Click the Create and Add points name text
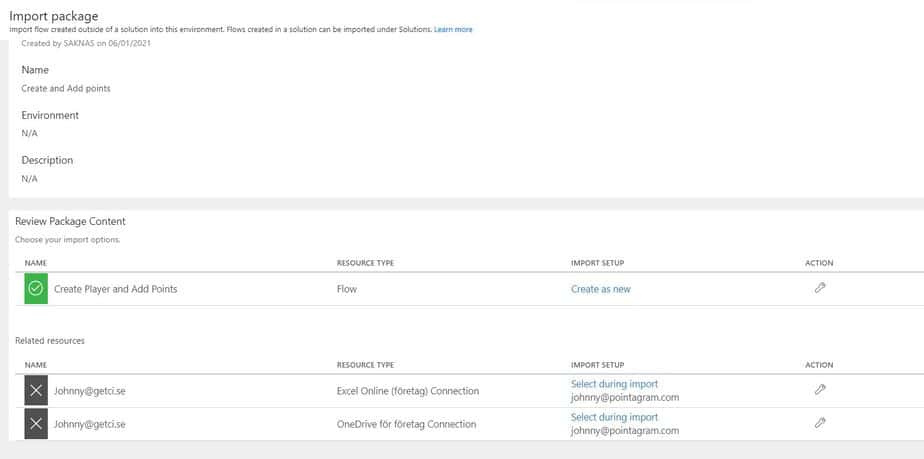 pyautogui.click(x=66, y=88)
